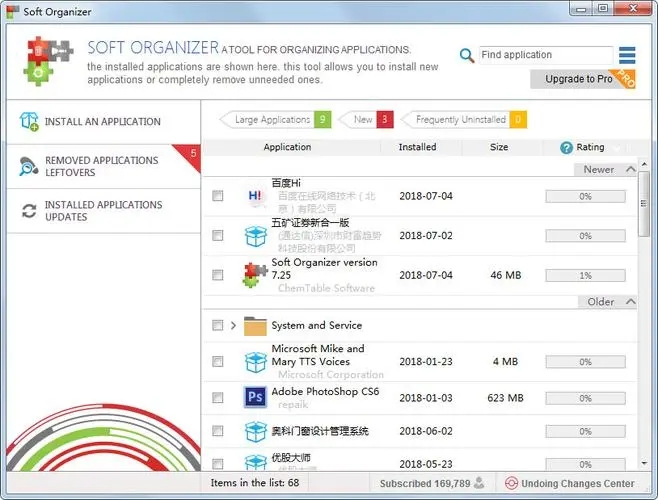Click the Find application search field
This screenshot has height=500, width=658.
[x=546, y=55]
